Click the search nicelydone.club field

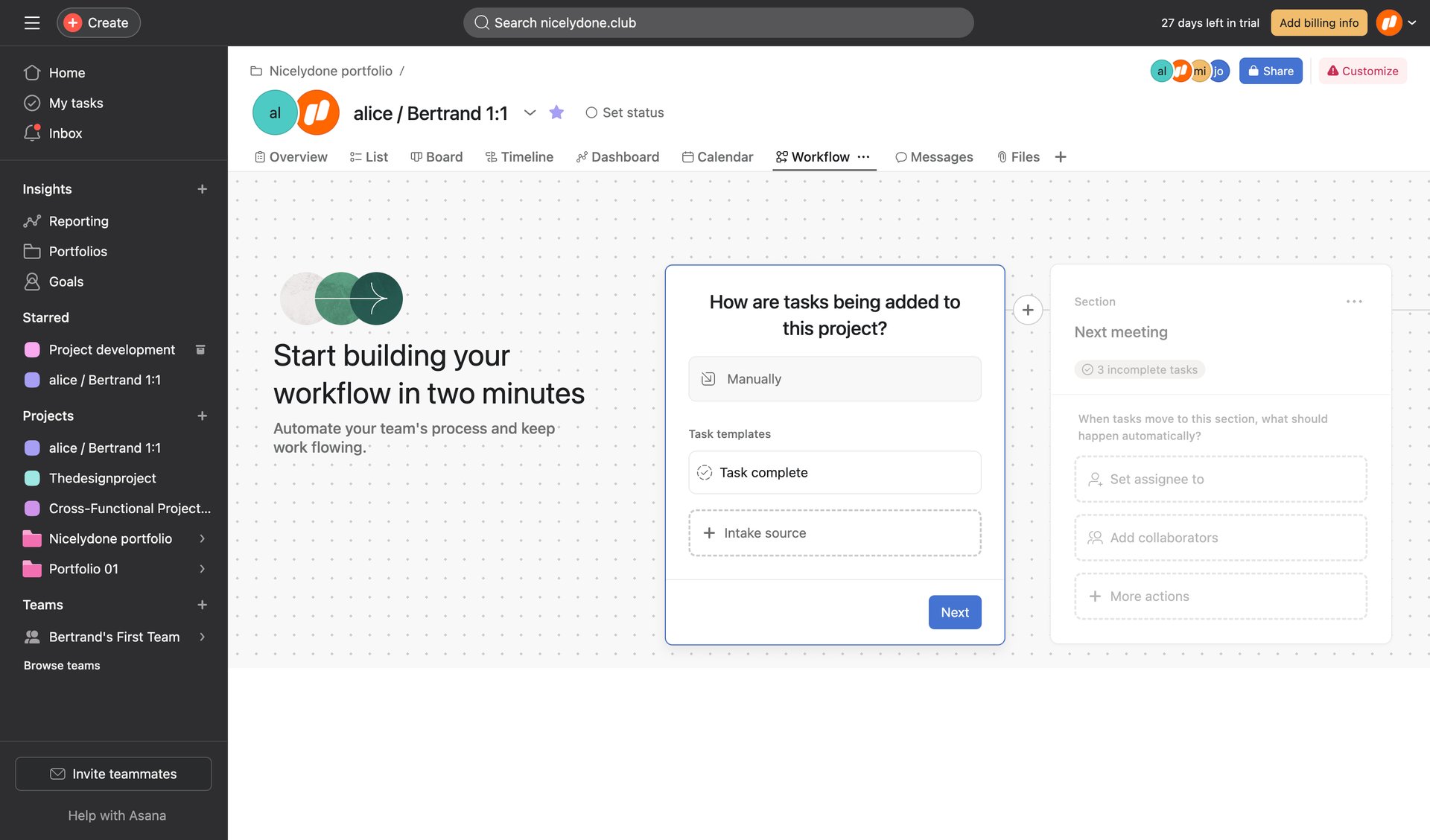coord(717,22)
